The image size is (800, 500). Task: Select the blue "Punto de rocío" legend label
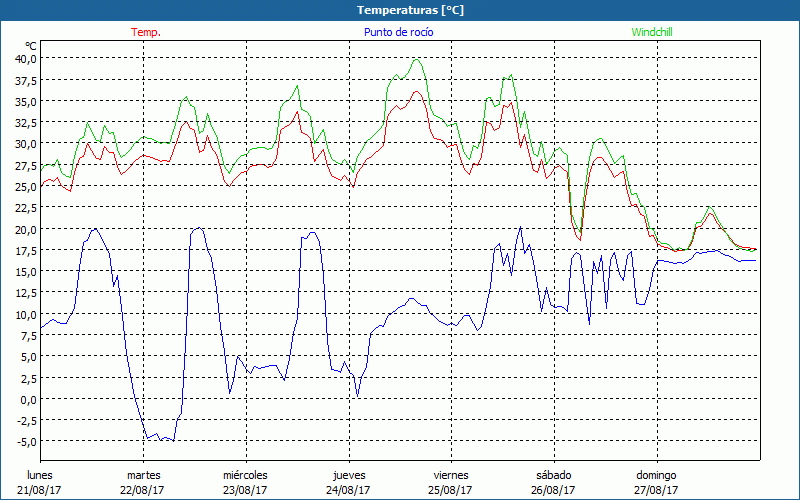[398, 32]
